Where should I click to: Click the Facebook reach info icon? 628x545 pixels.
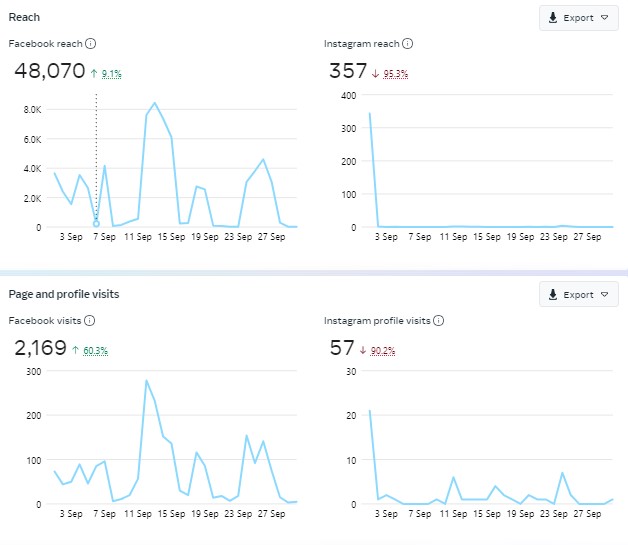coord(91,44)
